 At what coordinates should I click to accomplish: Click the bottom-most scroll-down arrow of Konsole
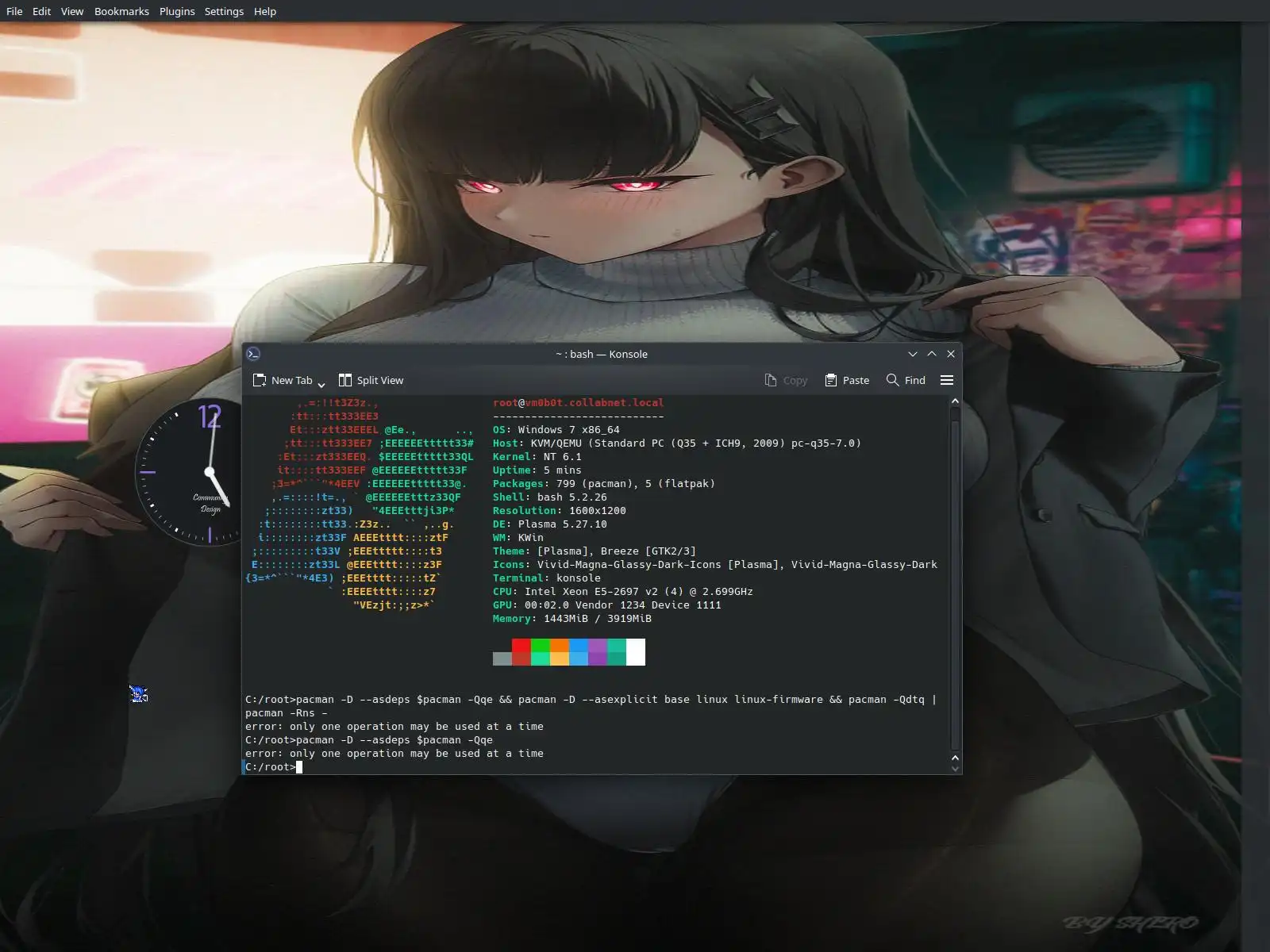click(955, 768)
